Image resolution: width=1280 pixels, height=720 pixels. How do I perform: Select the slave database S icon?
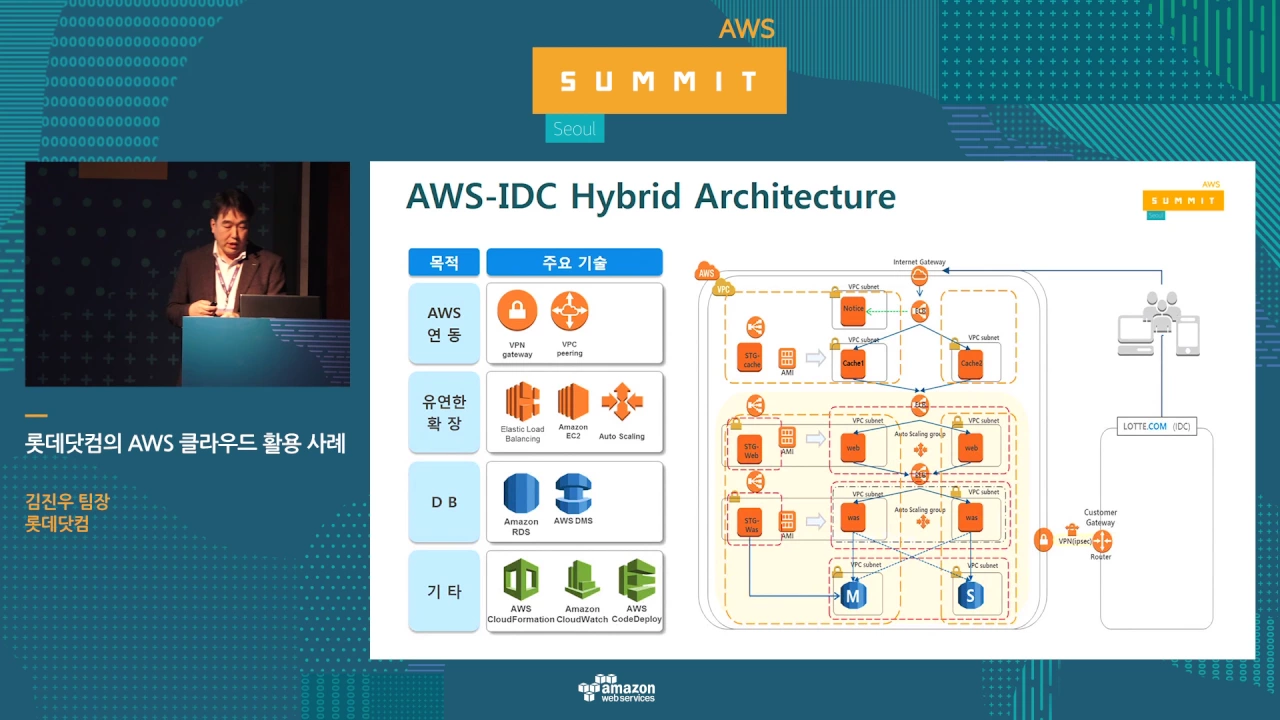969,596
